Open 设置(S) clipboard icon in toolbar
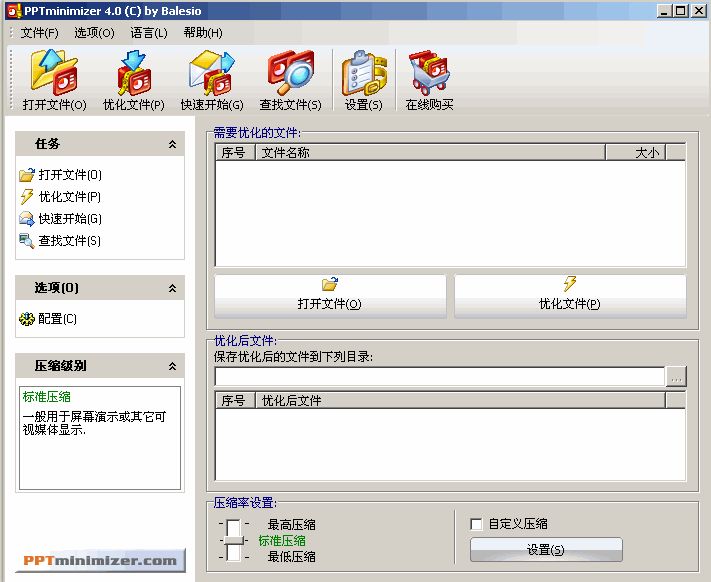This screenshot has height=582, width=711. (364, 80)
